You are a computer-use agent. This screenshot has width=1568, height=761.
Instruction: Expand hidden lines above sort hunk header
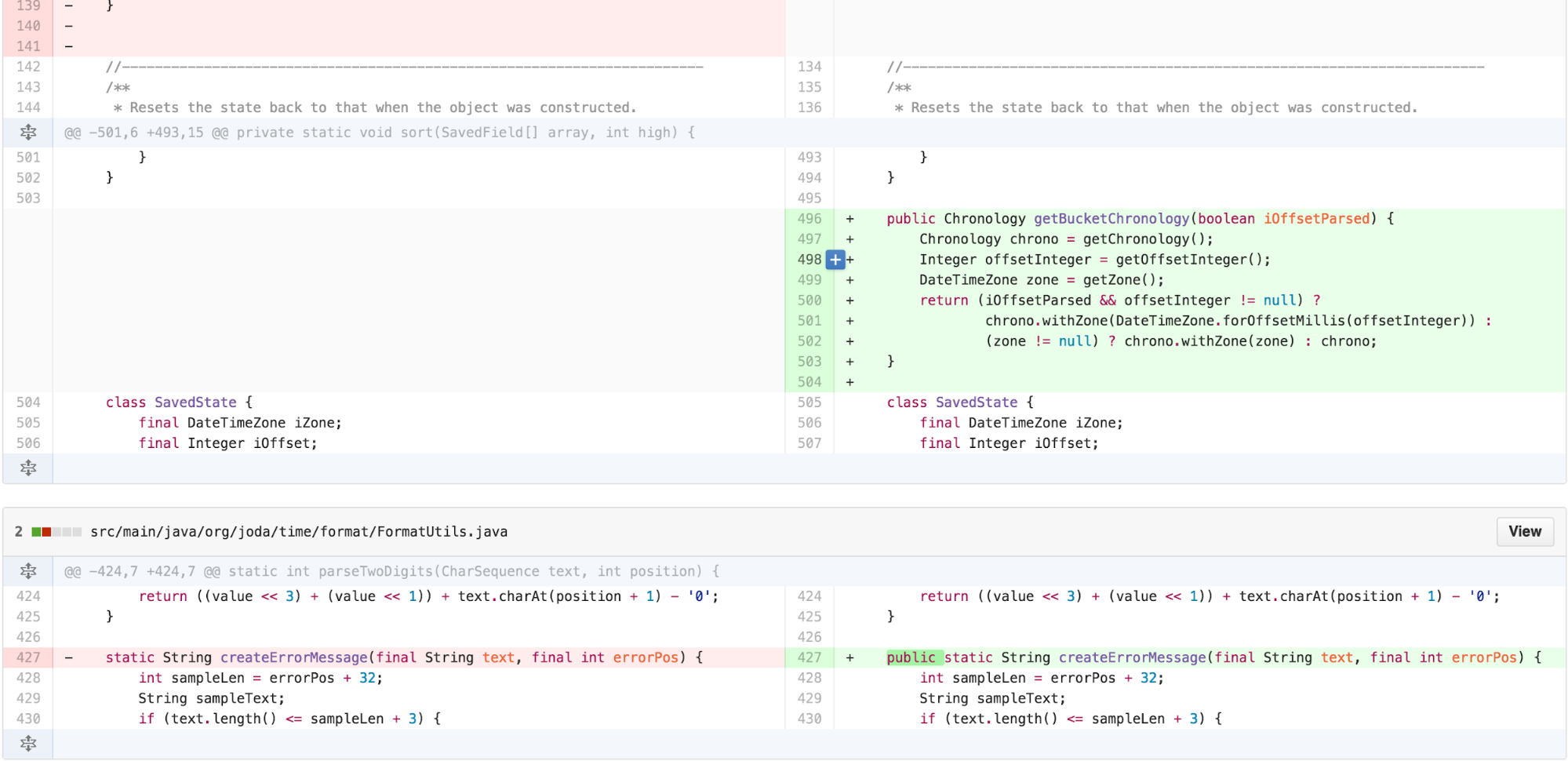28,133
